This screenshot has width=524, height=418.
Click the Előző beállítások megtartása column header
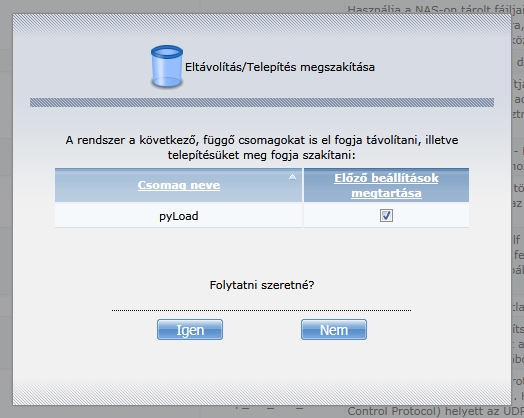pos(386,185)
